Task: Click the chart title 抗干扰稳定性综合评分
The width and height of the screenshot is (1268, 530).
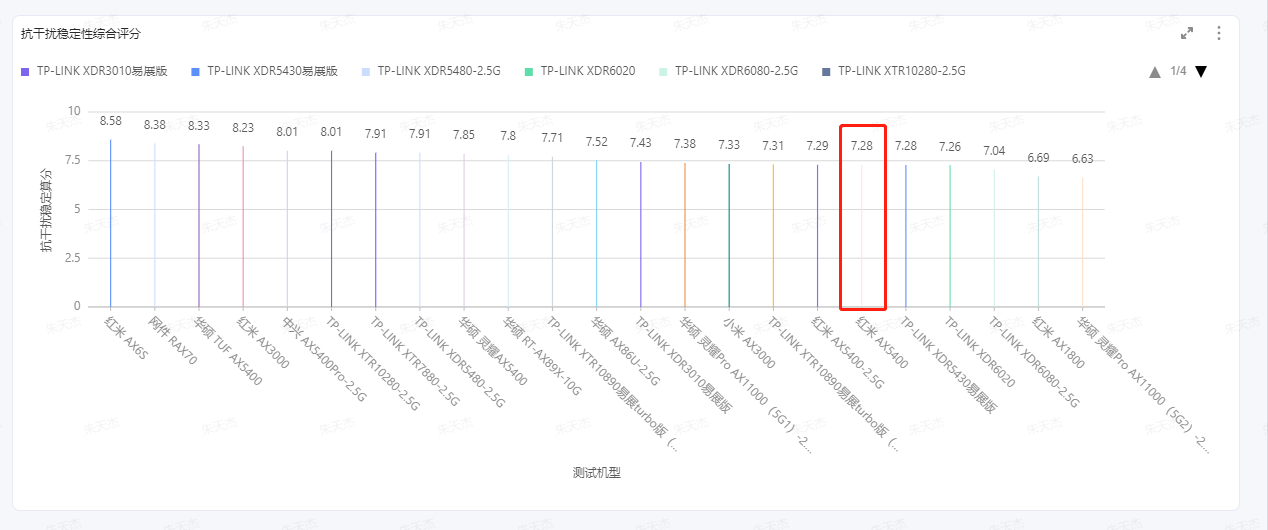Action: click(x=81, y=33)
